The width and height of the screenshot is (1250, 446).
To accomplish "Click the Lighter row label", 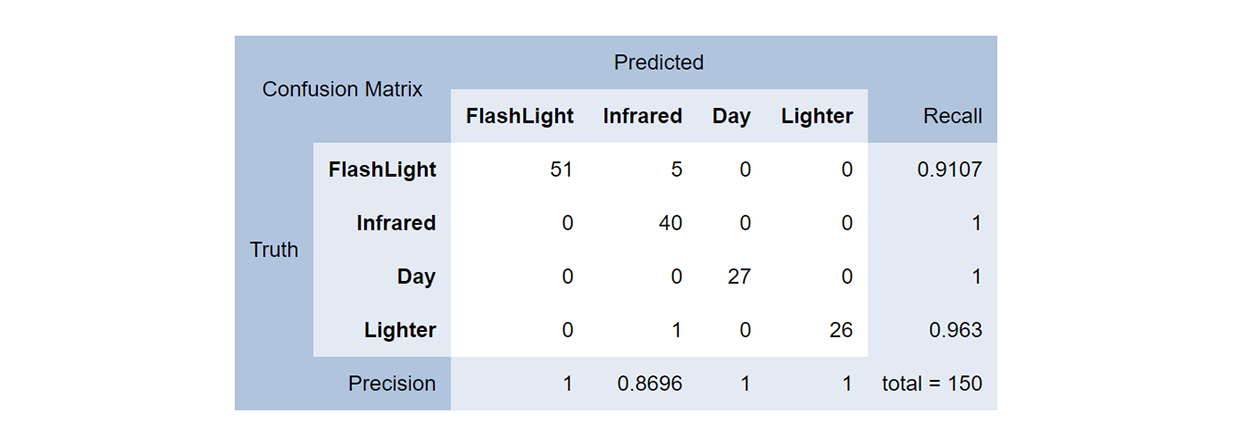I will (x=398, y=330).
